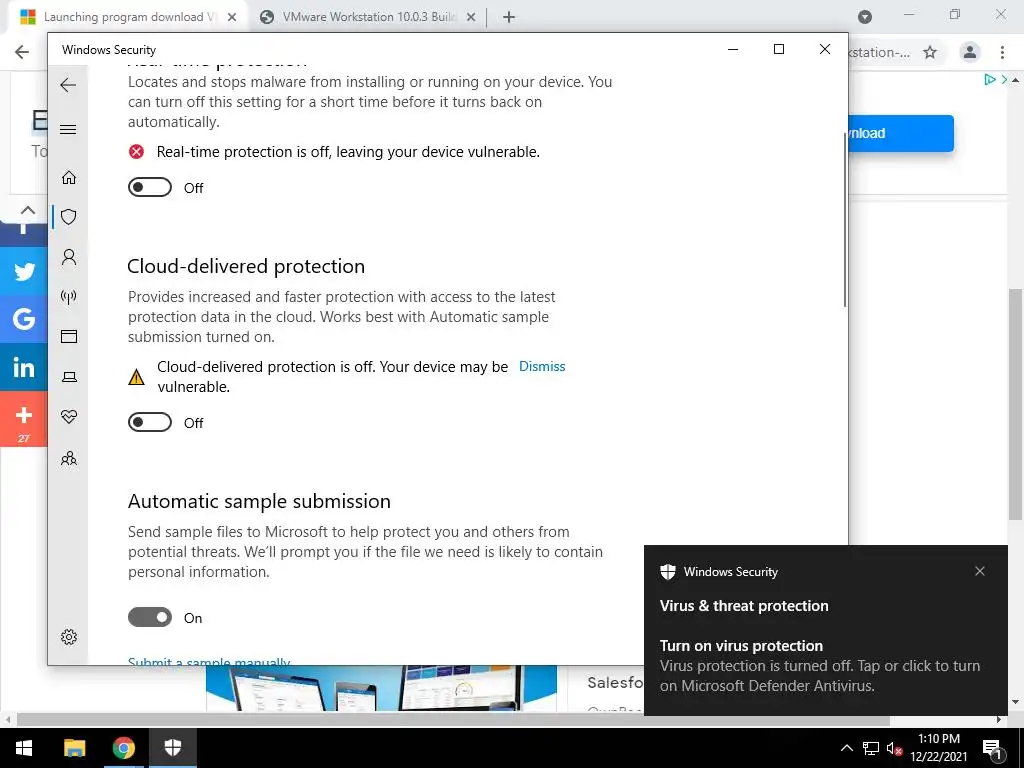Viewport: 1024px width, 768px height.
Task: Go back in Windows Security window
Action: (68, 85)
